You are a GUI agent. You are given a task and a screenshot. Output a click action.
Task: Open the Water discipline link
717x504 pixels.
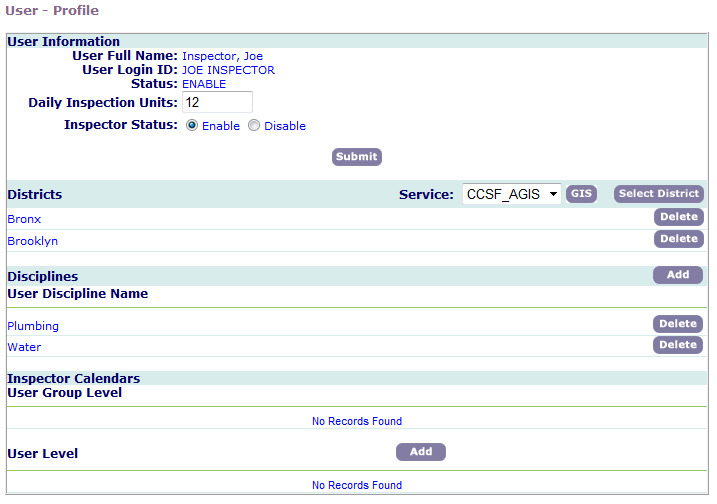[x=24, y=347]
